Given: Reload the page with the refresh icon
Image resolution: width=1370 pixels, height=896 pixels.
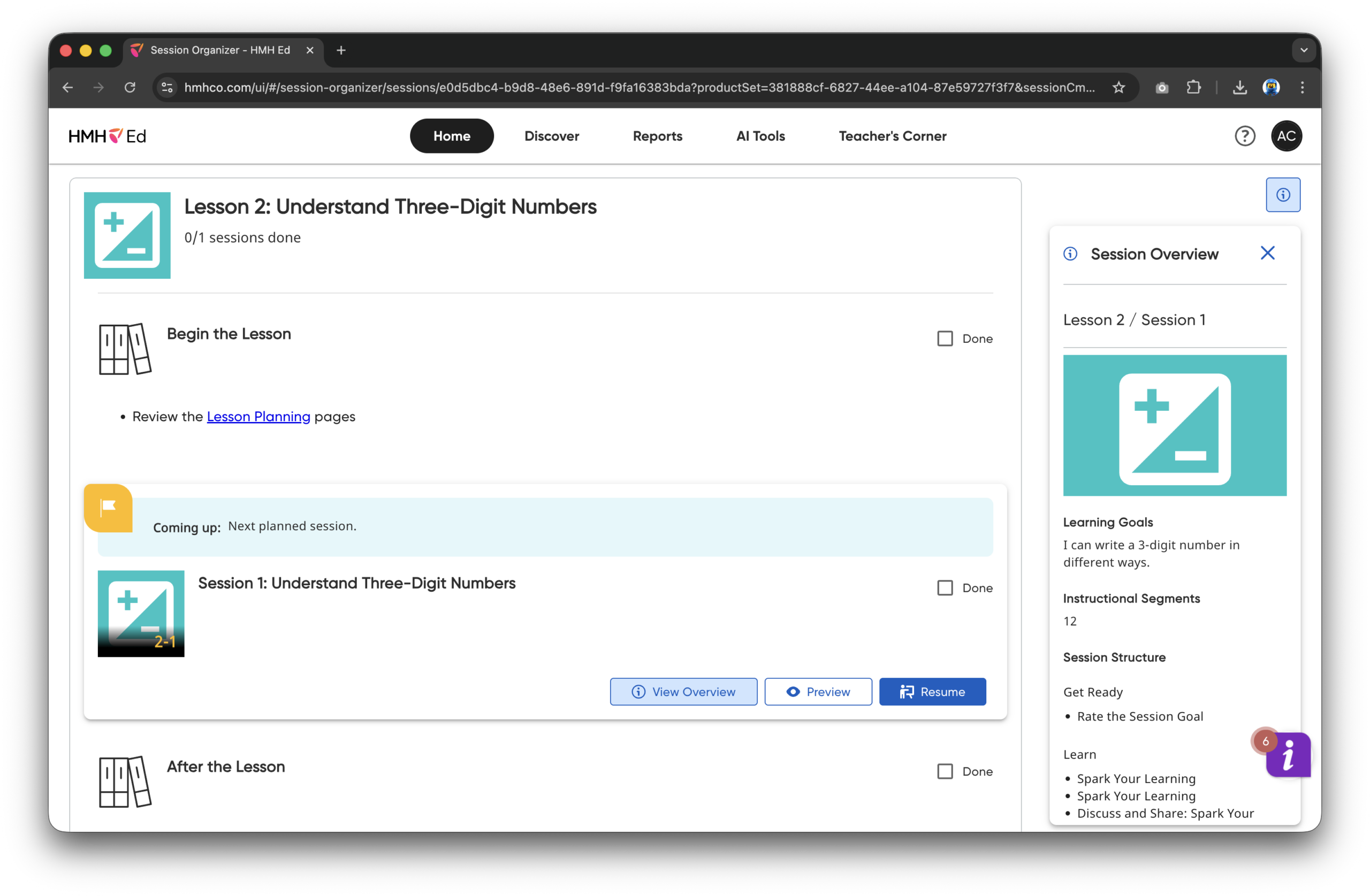Looking at the screenshot, I should [130, 88].
